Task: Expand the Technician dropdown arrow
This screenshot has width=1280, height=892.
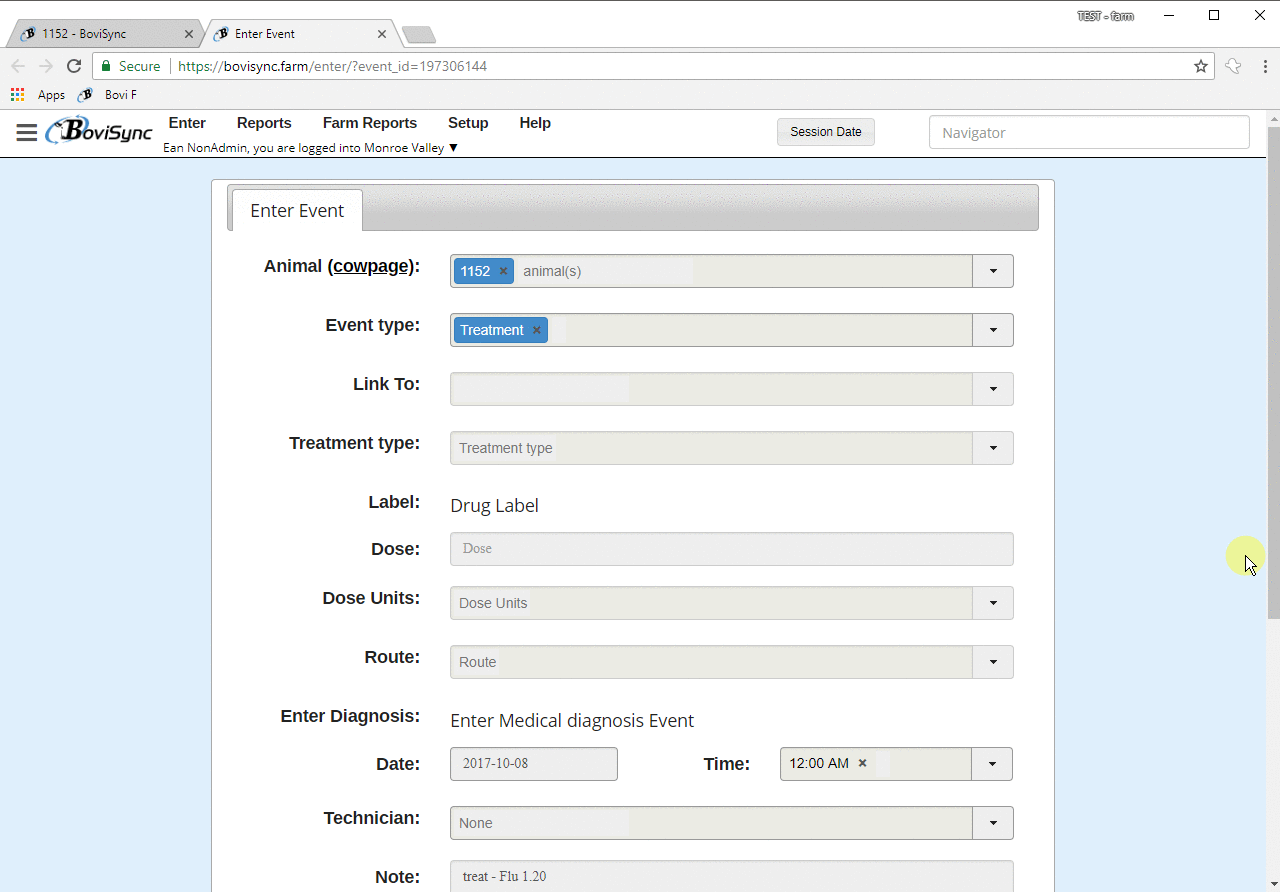Action: (x=993, y=823)
